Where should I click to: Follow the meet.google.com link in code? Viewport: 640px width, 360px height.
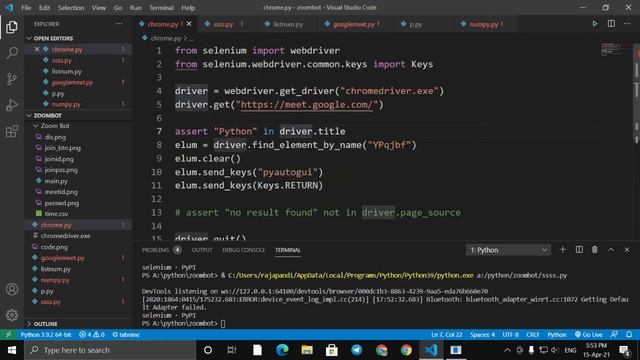tap(307, 104)
